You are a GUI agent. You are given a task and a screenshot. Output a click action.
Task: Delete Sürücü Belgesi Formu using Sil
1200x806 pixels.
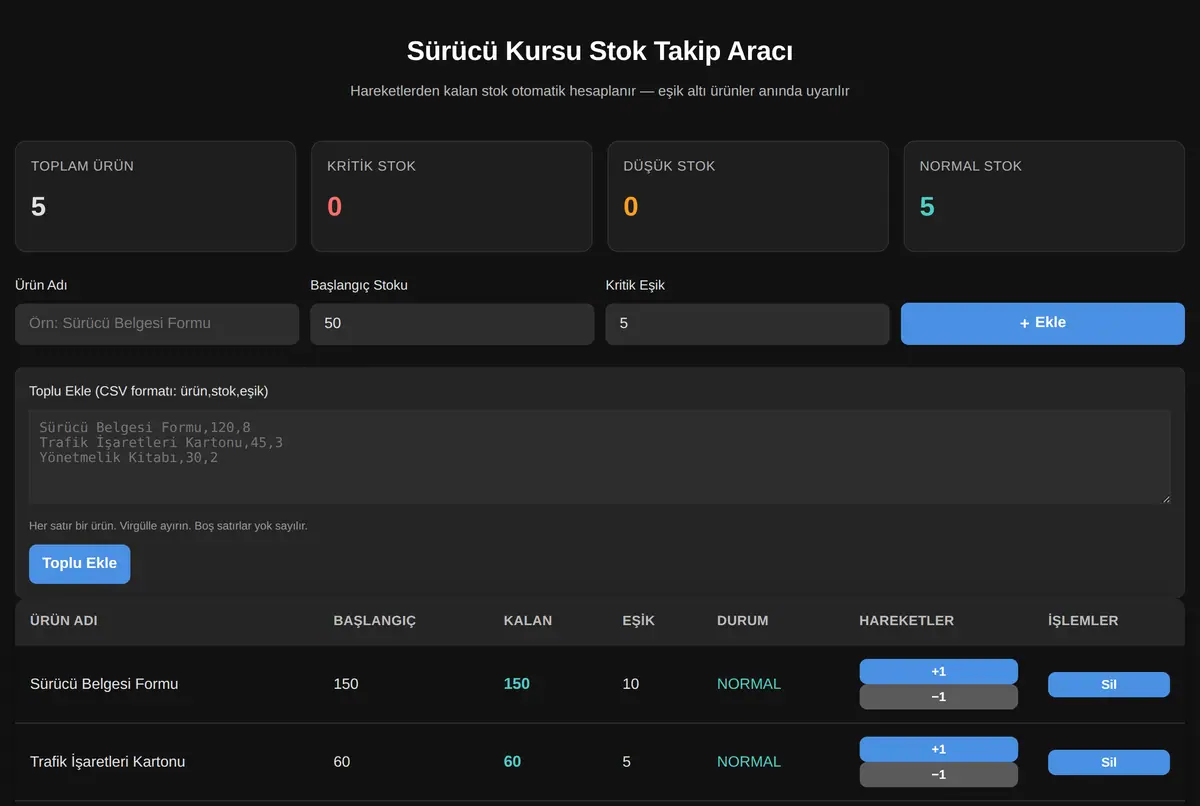click(1109, 685)
